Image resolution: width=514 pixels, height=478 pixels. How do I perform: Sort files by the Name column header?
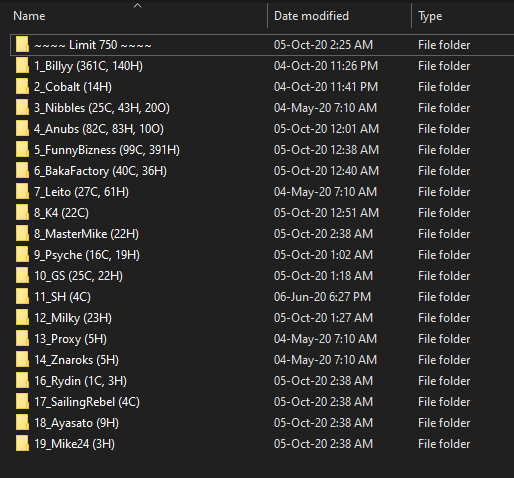[29, 16]
